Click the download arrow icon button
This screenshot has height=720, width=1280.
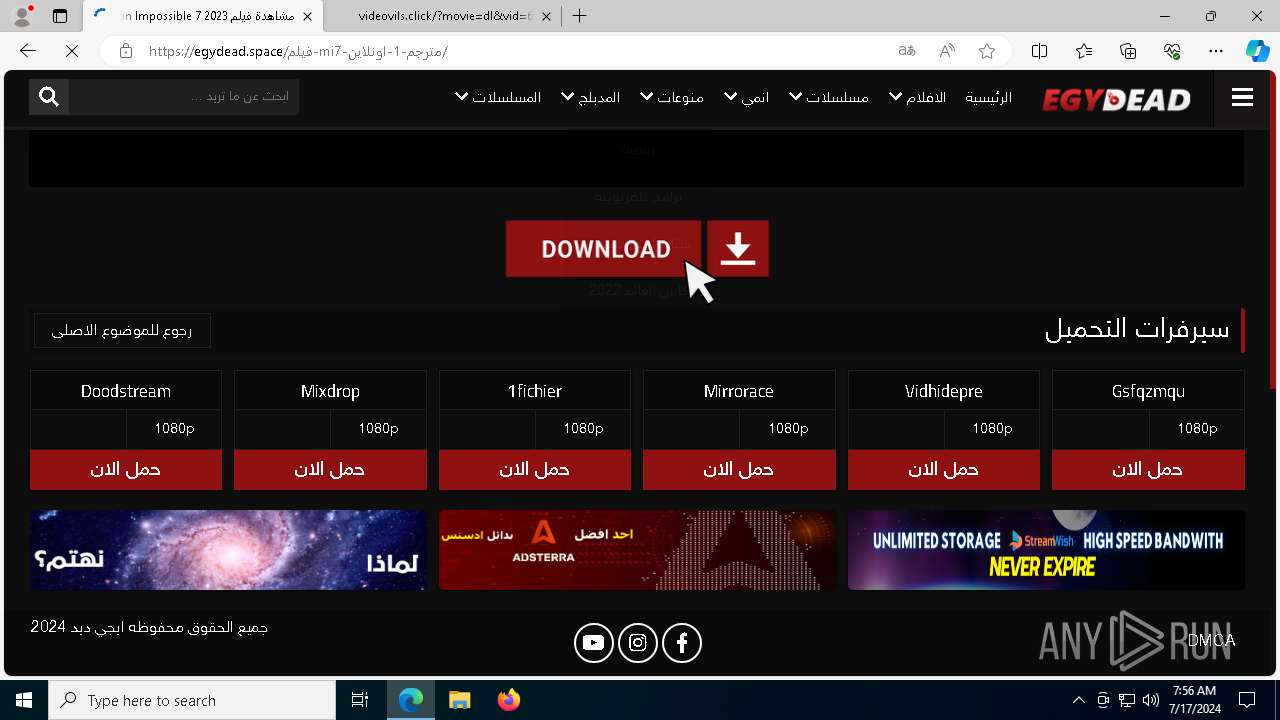738,248
